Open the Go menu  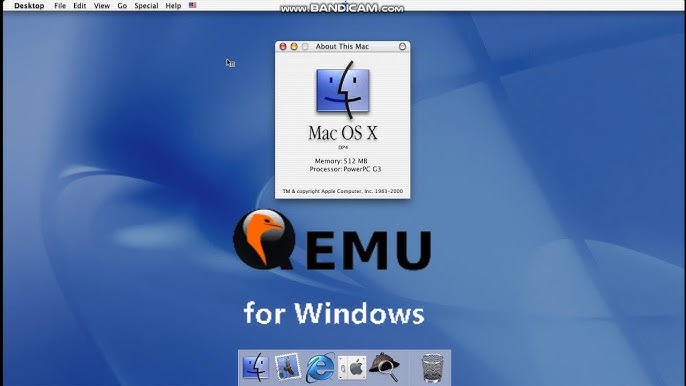[122, 6]
